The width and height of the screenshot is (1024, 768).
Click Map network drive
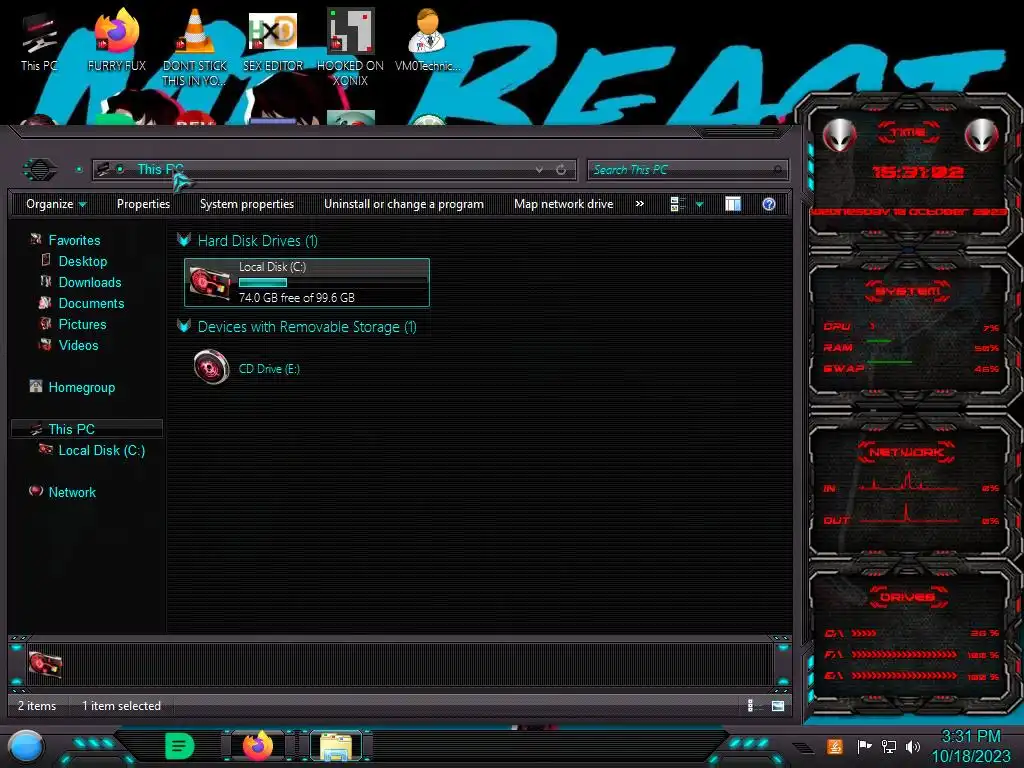(x=564, y=204)
